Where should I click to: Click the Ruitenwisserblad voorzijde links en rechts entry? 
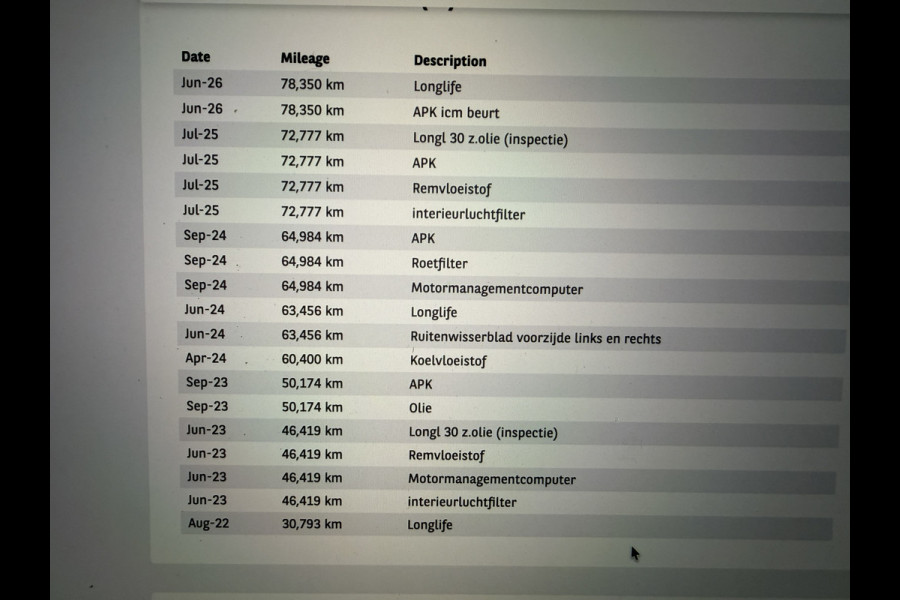(x=536, y=338)
